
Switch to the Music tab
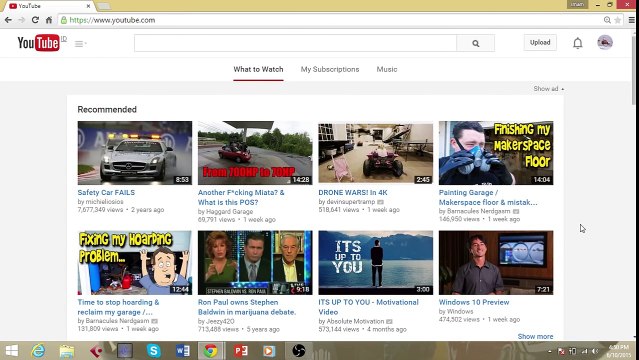click(387, 69)
